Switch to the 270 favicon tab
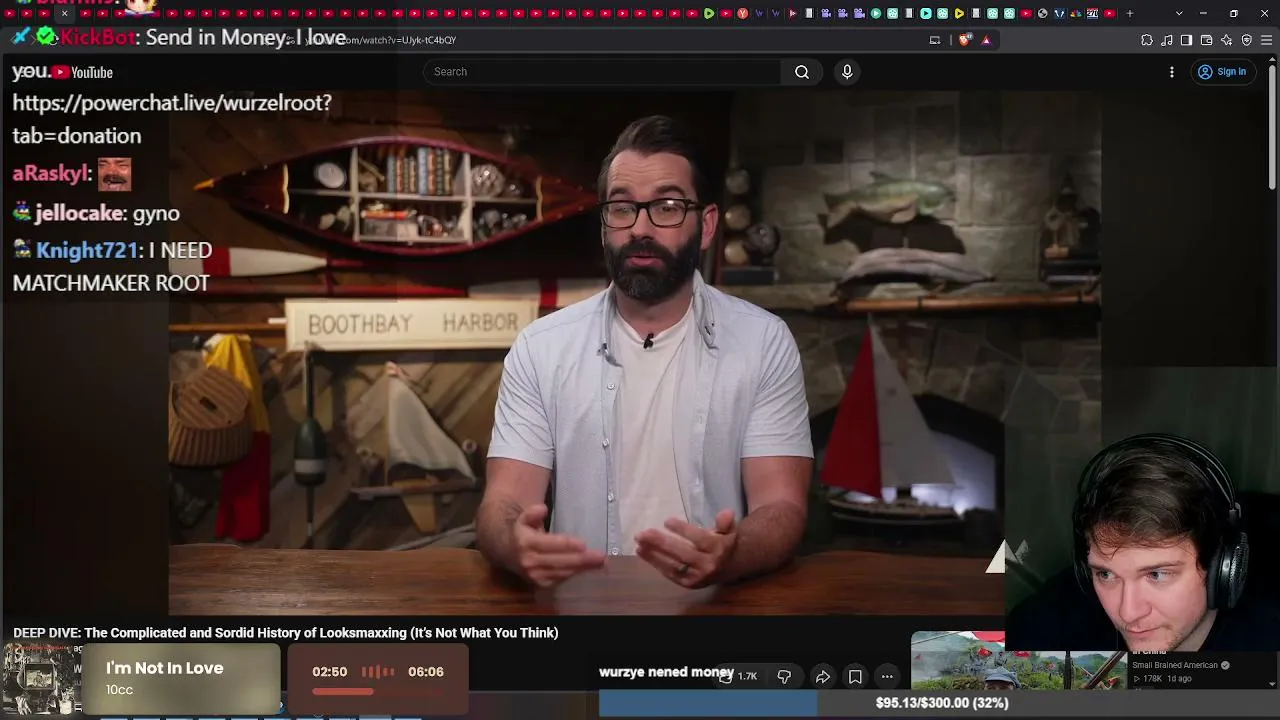 point(1092,13)
